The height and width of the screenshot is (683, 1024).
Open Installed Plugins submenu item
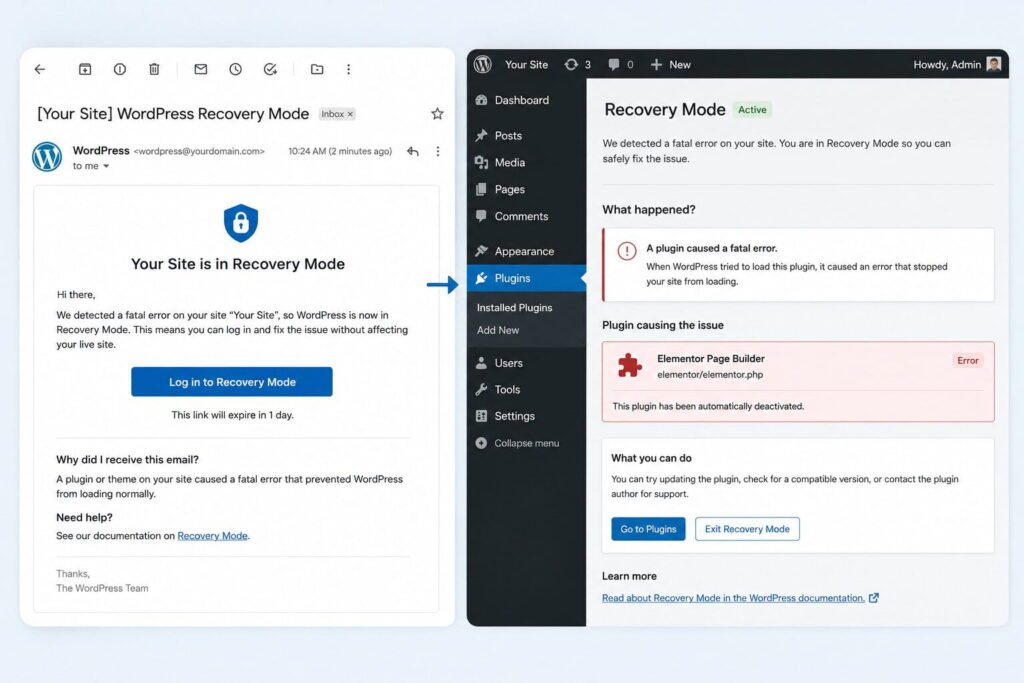[514, 308]
